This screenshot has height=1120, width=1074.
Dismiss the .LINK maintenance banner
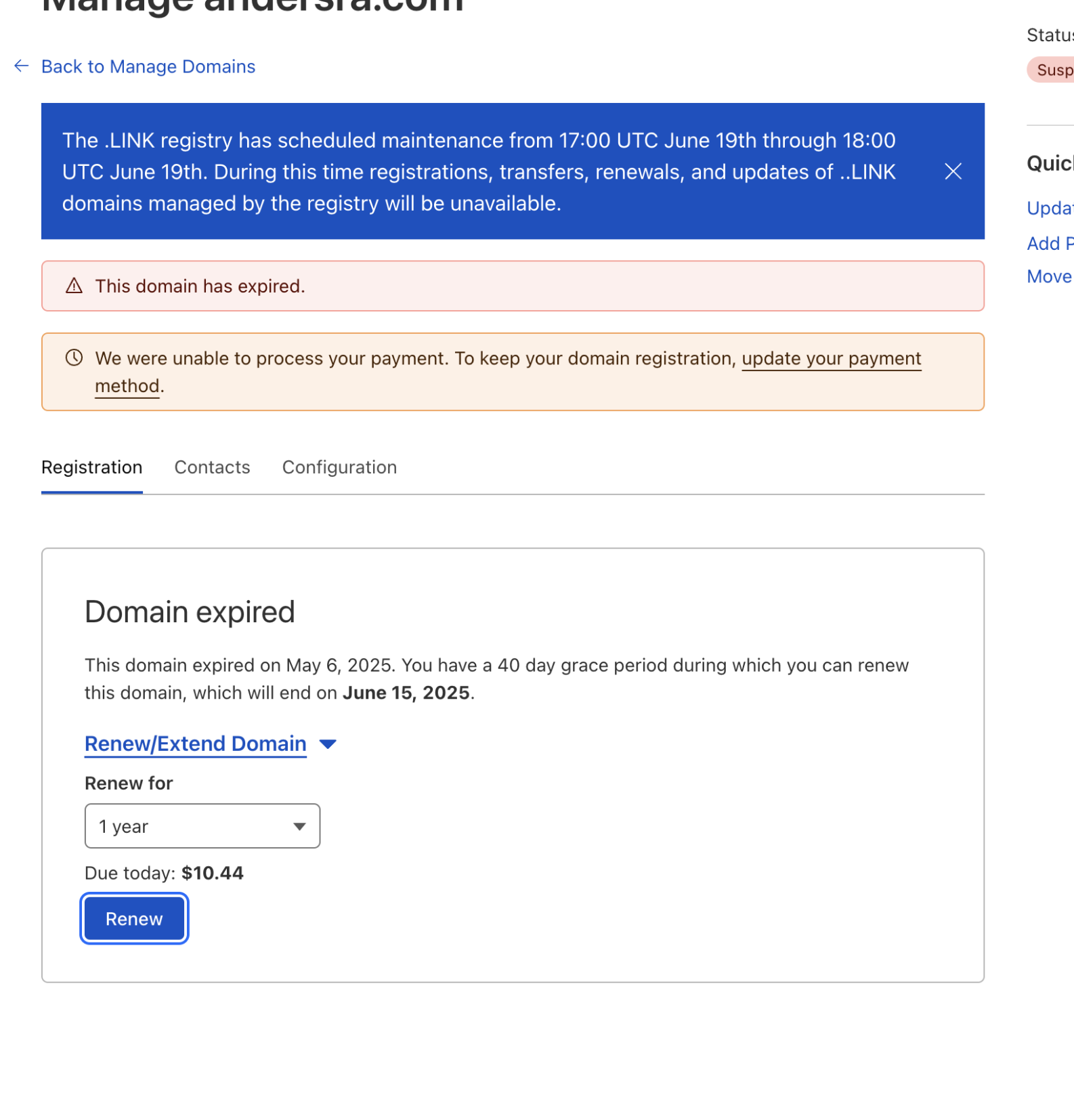click(953, 172)
